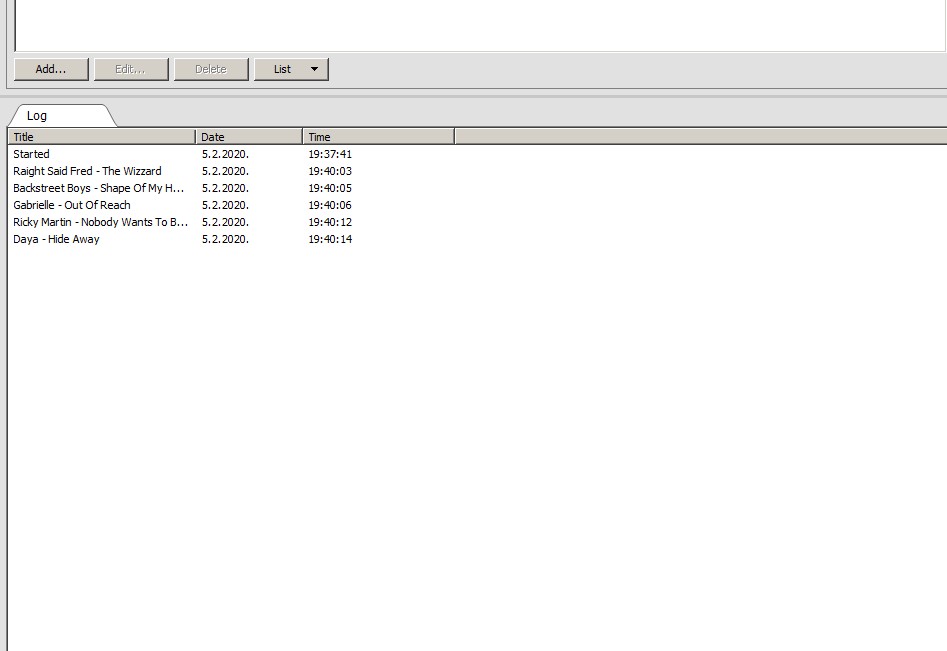Image resolution: width=947 pixels, height=651 pixels.
Task: Click time value 19:40:03
Action: 330,171
